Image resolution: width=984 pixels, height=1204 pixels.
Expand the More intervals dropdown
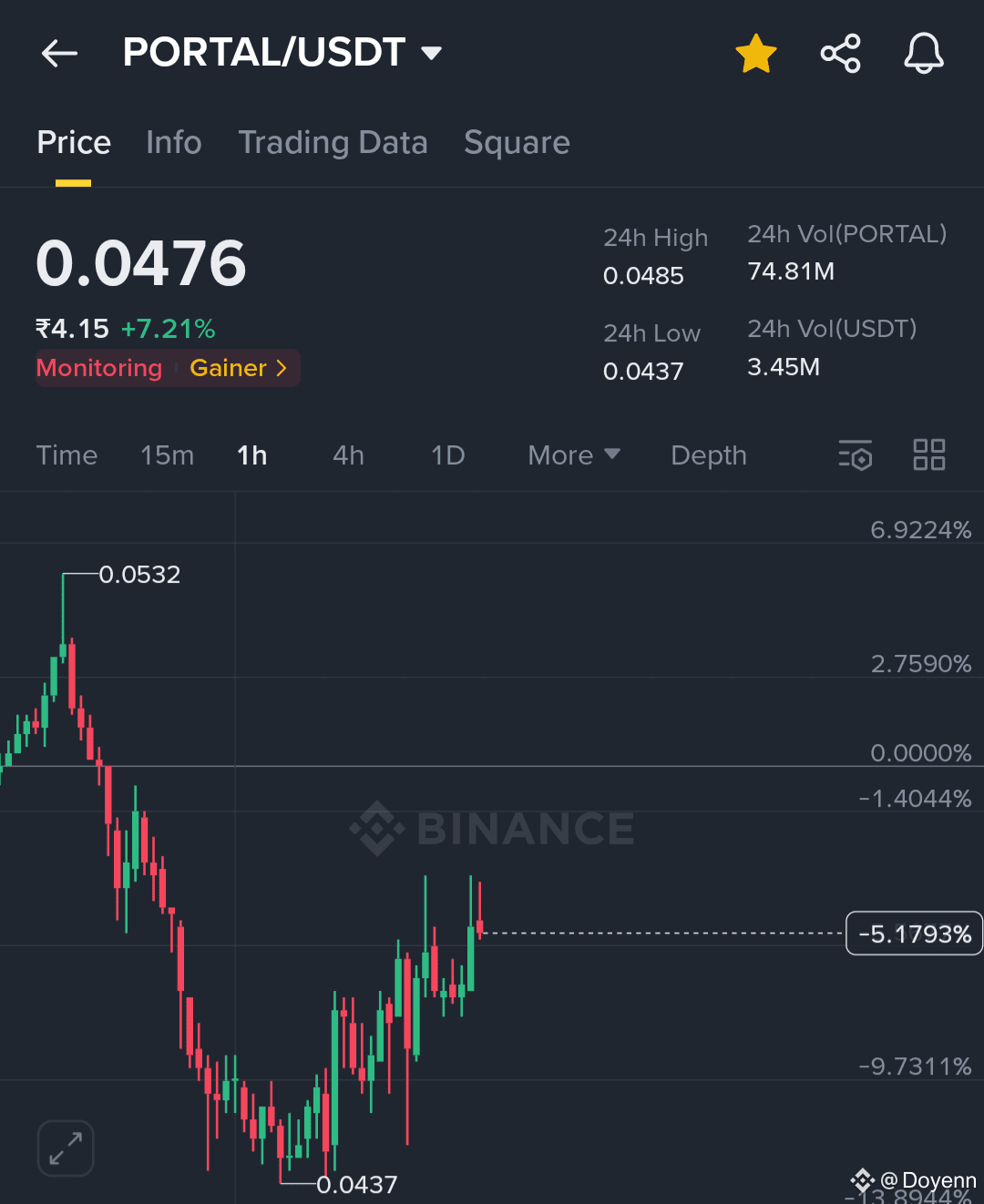tap(574, 455)
